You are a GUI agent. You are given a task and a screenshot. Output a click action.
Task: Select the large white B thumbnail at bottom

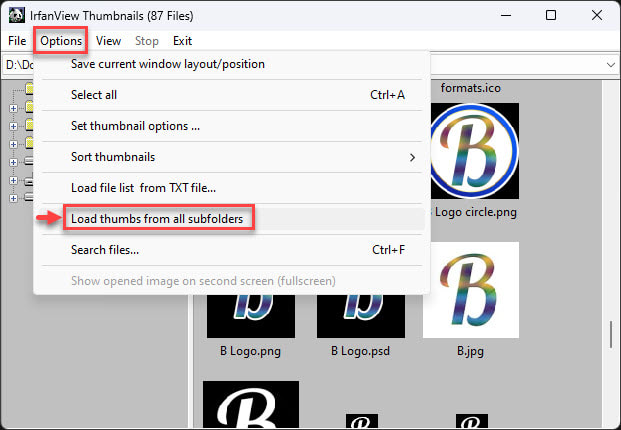click(x=251, y=405)
